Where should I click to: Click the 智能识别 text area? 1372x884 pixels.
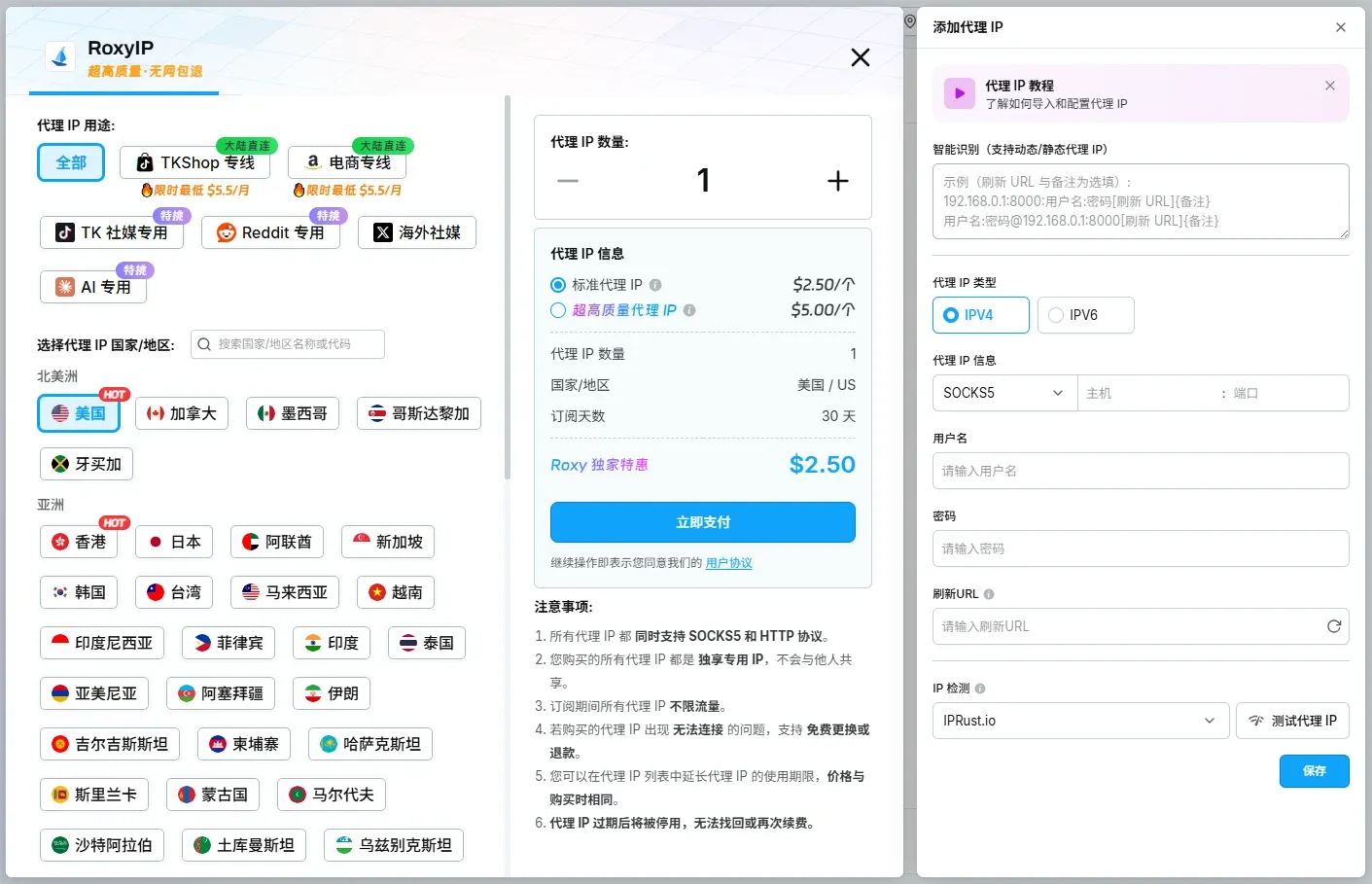(x=1141, y=201)
